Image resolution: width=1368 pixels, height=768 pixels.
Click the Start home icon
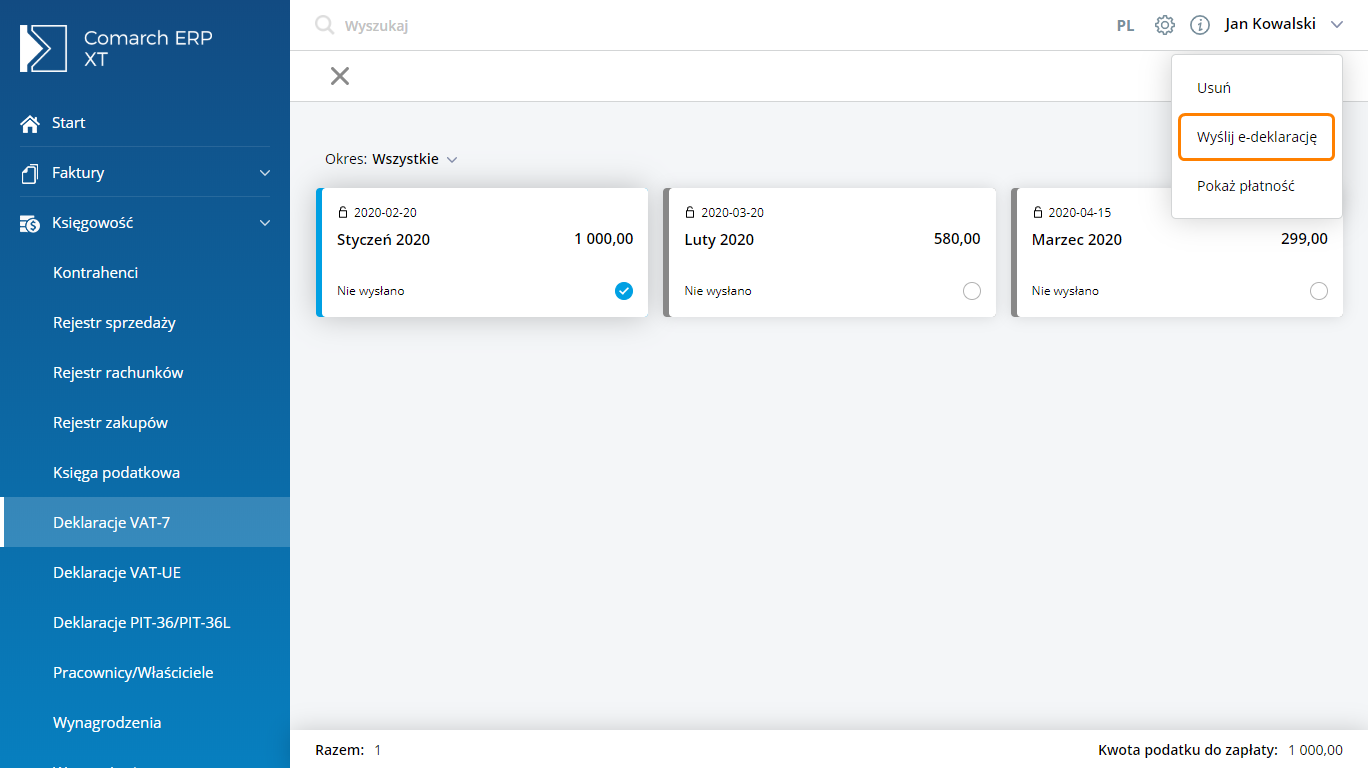(30, 123)
